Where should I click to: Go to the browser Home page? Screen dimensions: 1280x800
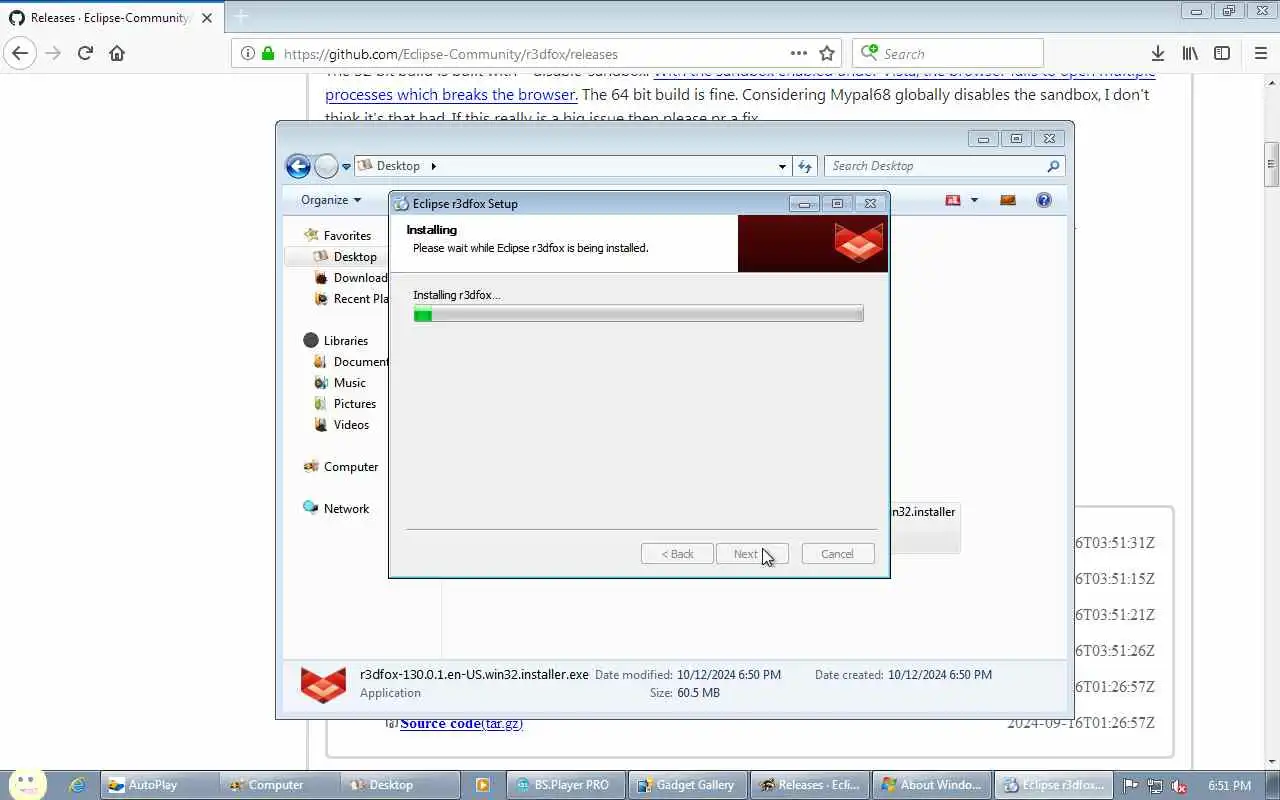(117, 53)
